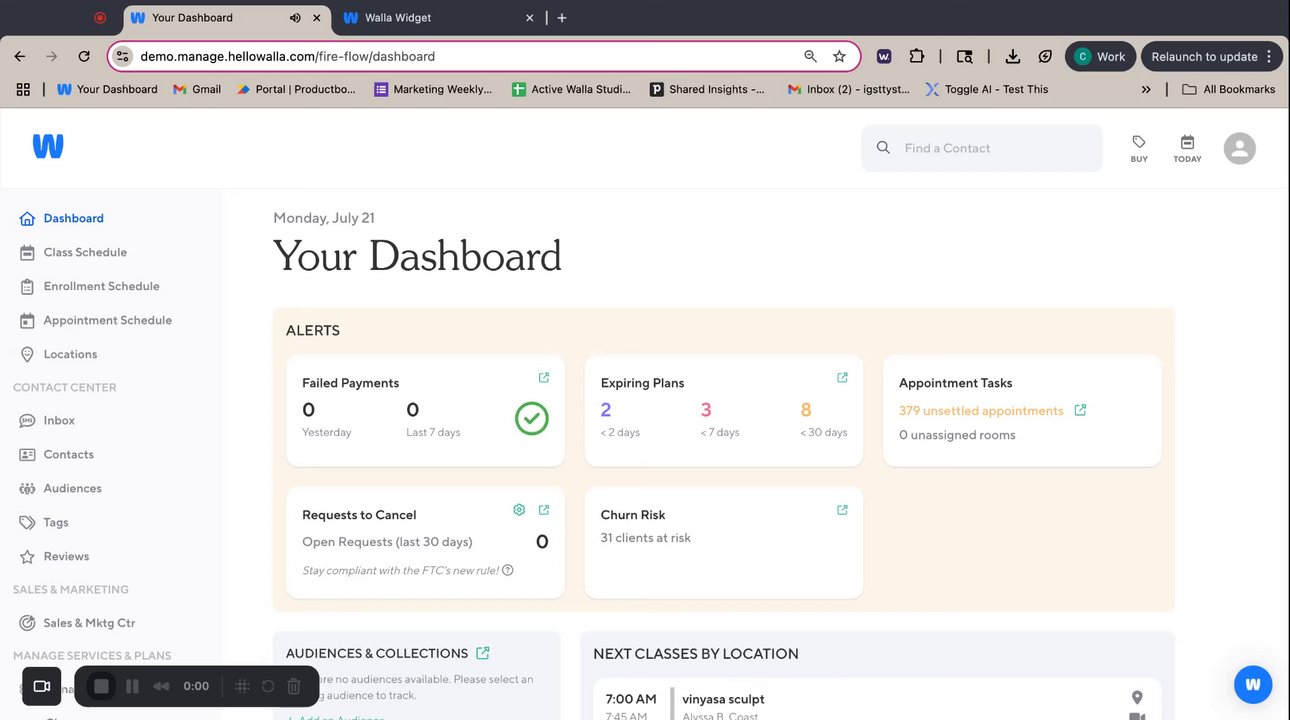
Task: Select the 2 plans expiring under 2 days
Action: (606, 409)
